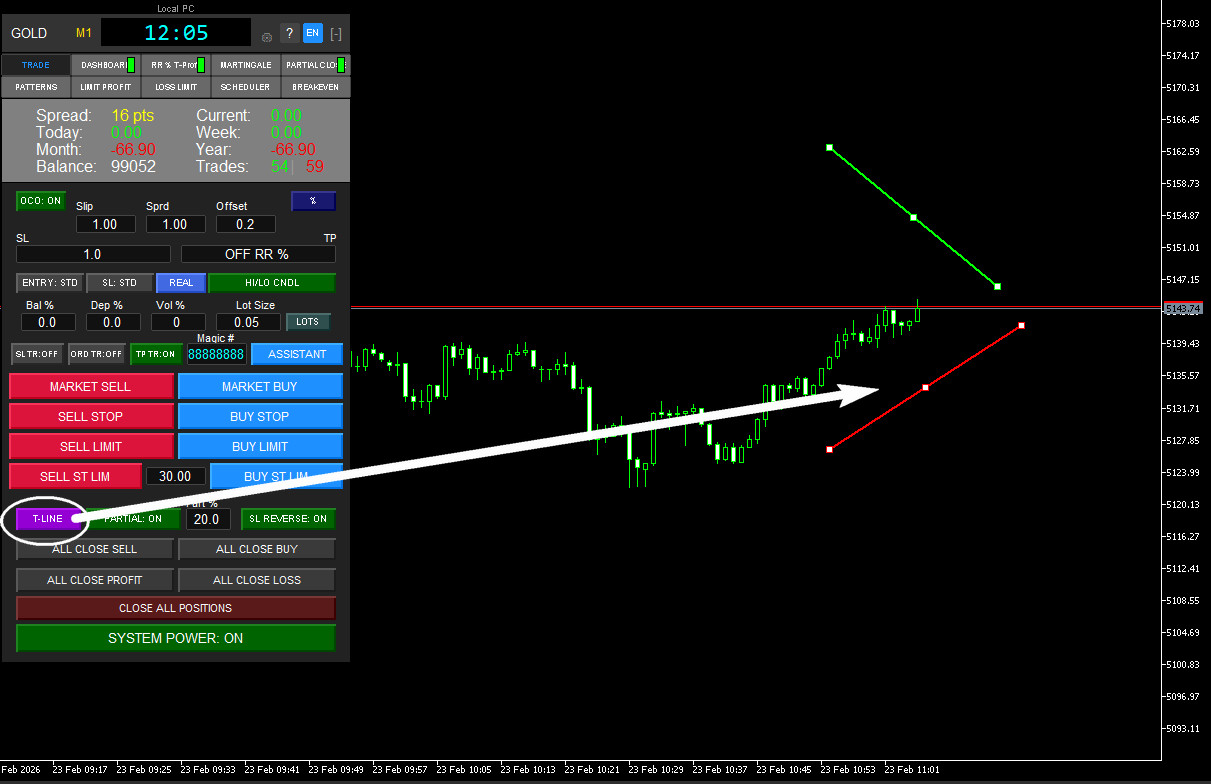Viewport: 1211px width, 784px height.
Task: Toggle the OCO: ON switch
Action: 41,201
